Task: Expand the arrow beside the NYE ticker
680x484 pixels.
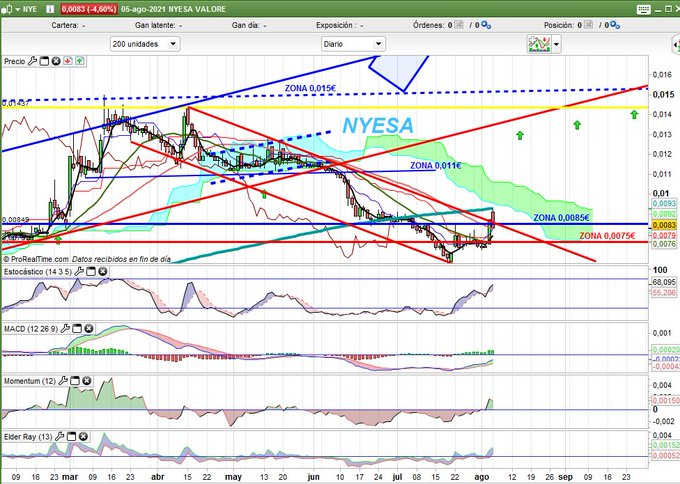Action: (x=18, y=9)
